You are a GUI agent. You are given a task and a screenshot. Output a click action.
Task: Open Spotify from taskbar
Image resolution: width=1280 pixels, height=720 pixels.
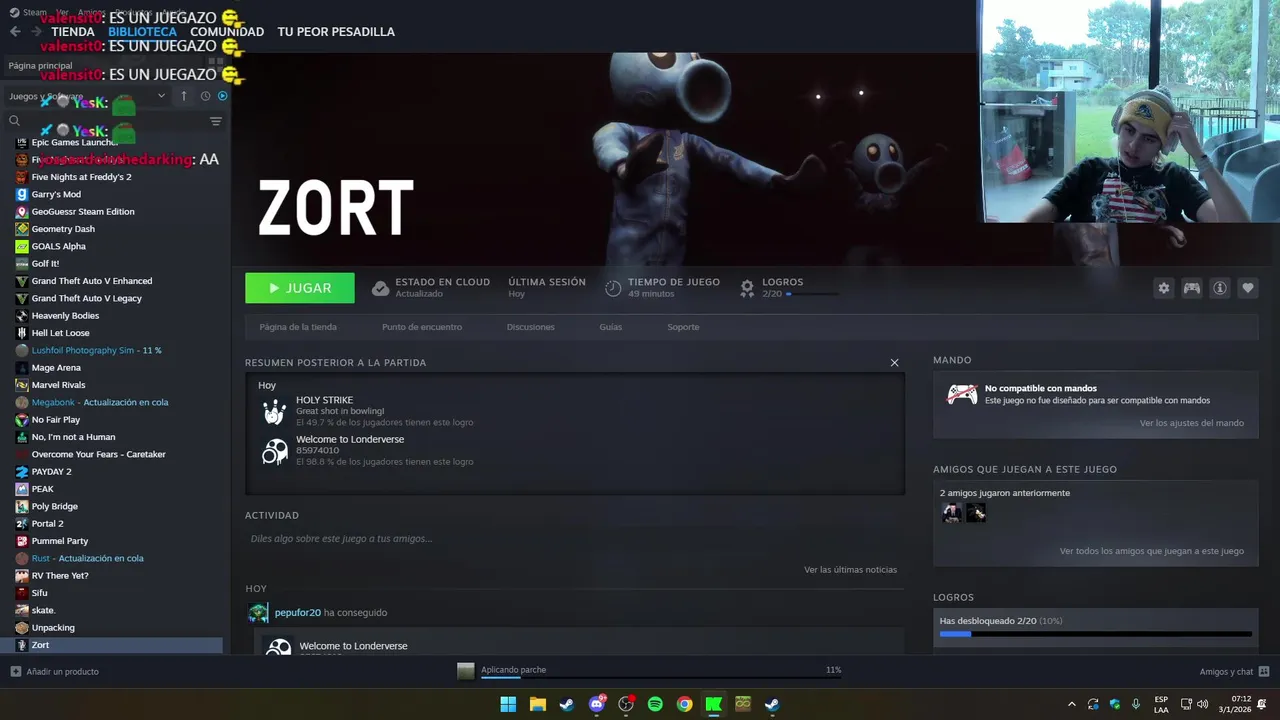[655, 704]
